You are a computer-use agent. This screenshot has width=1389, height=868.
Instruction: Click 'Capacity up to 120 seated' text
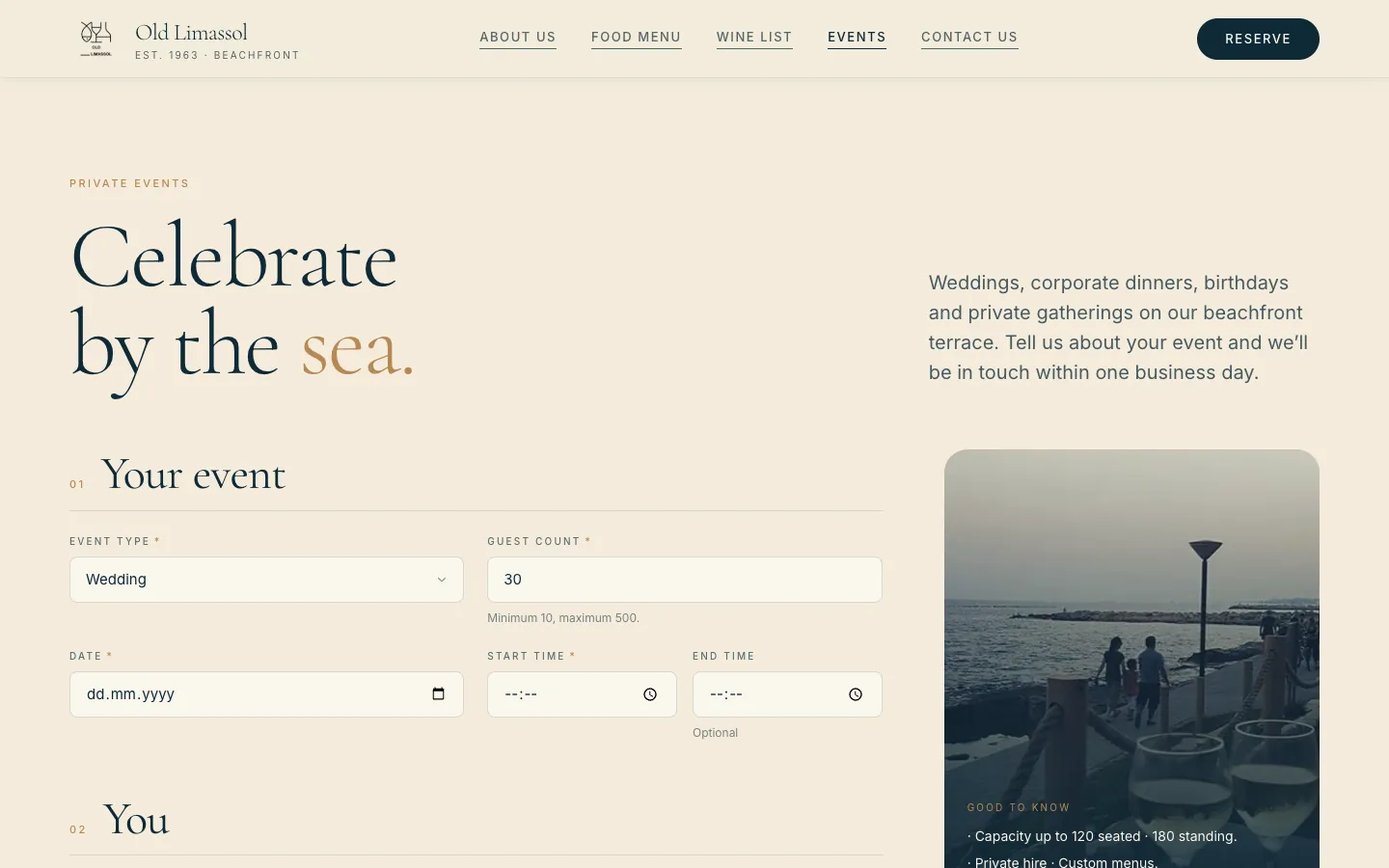(1057, 836)
